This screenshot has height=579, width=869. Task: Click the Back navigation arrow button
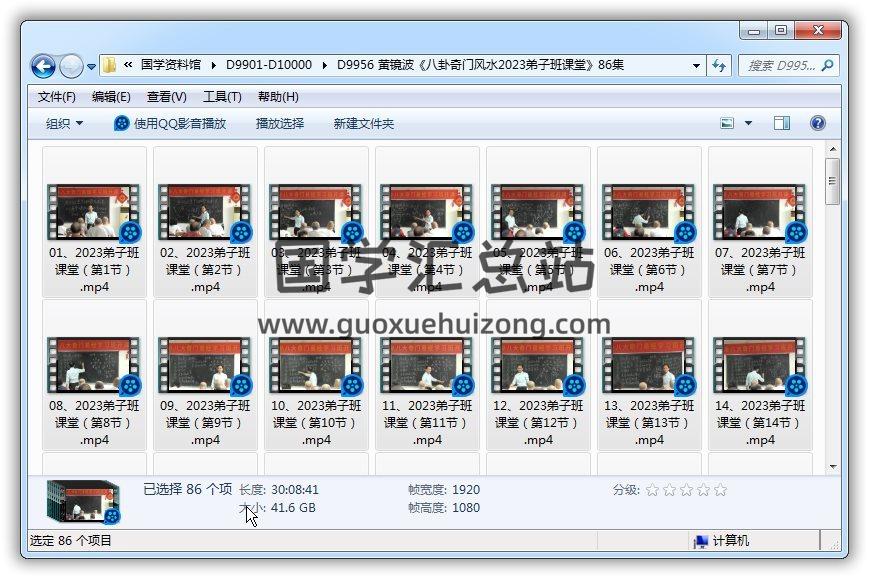[43, 66]
